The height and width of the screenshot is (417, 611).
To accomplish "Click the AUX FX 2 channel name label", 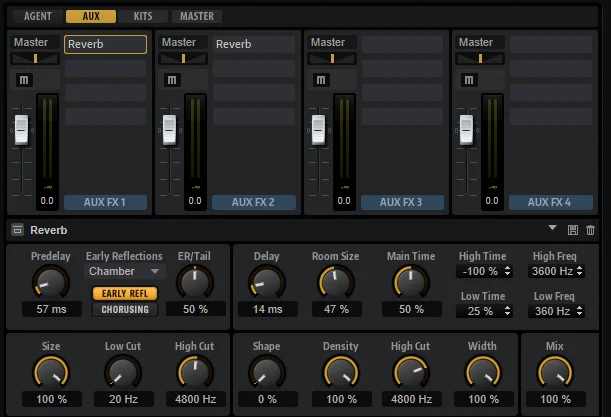I will coord(254,202).
